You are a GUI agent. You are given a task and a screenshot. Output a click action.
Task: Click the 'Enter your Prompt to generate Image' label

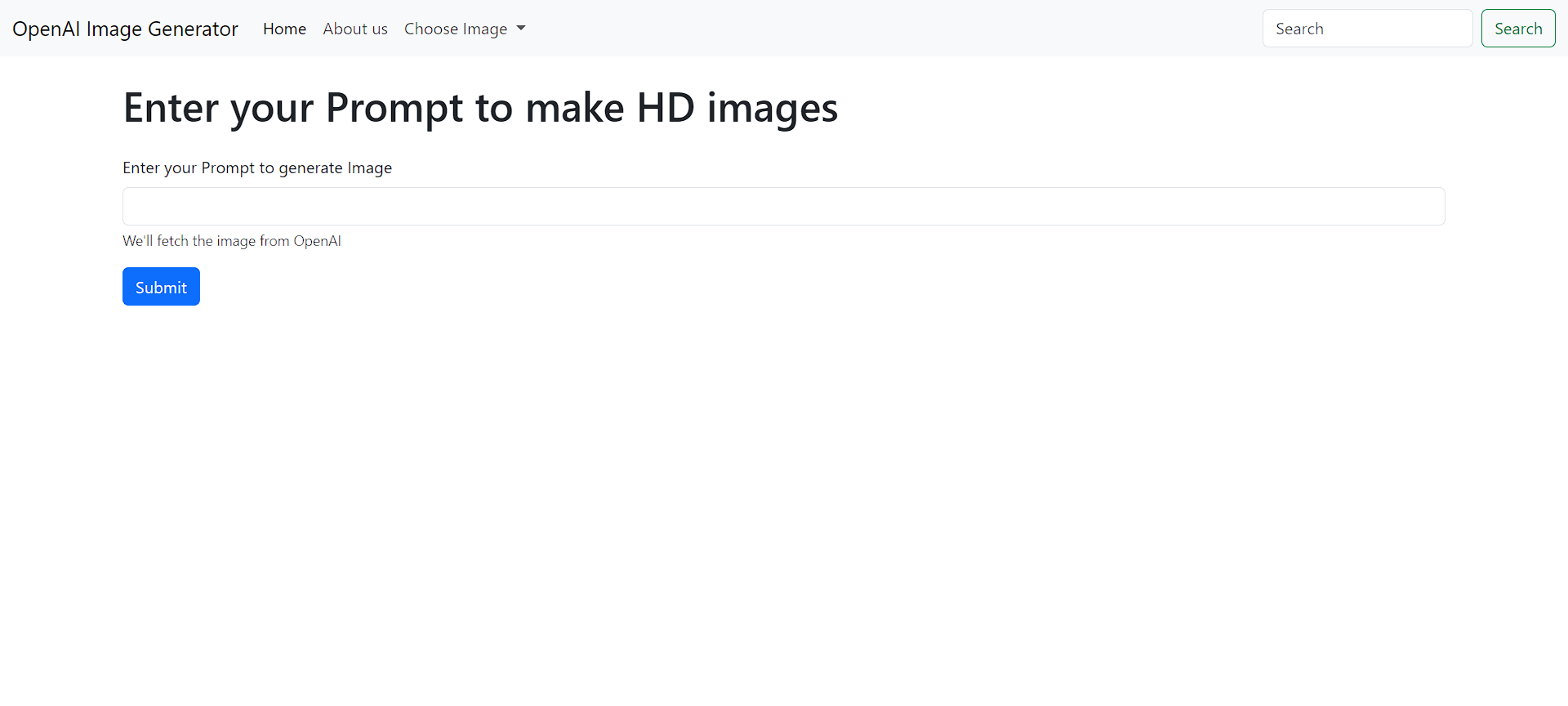click(x=257, y=168)
